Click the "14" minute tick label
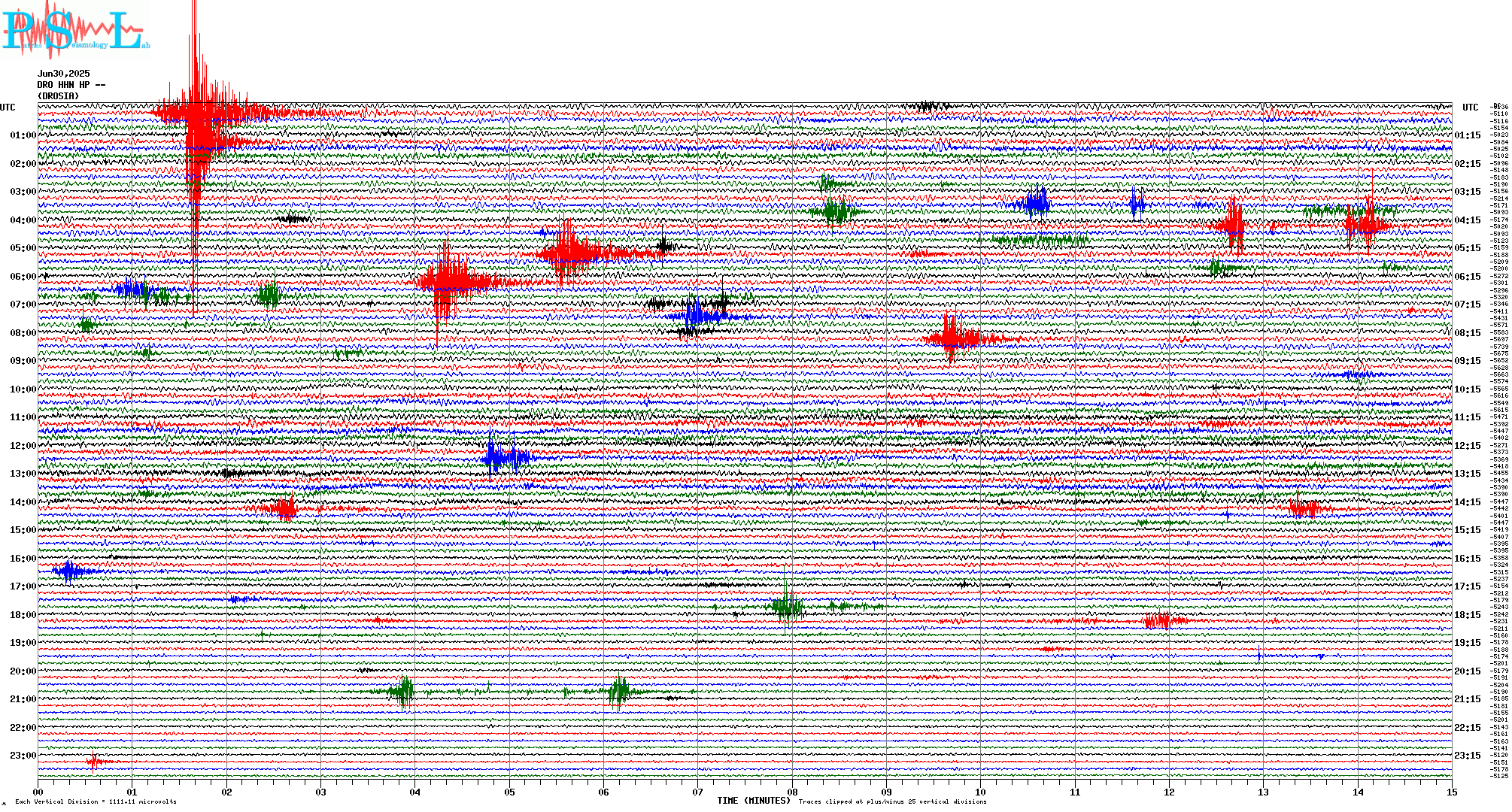The height and width of the screenshot is (812, 1512). (x=1358, y=792)
